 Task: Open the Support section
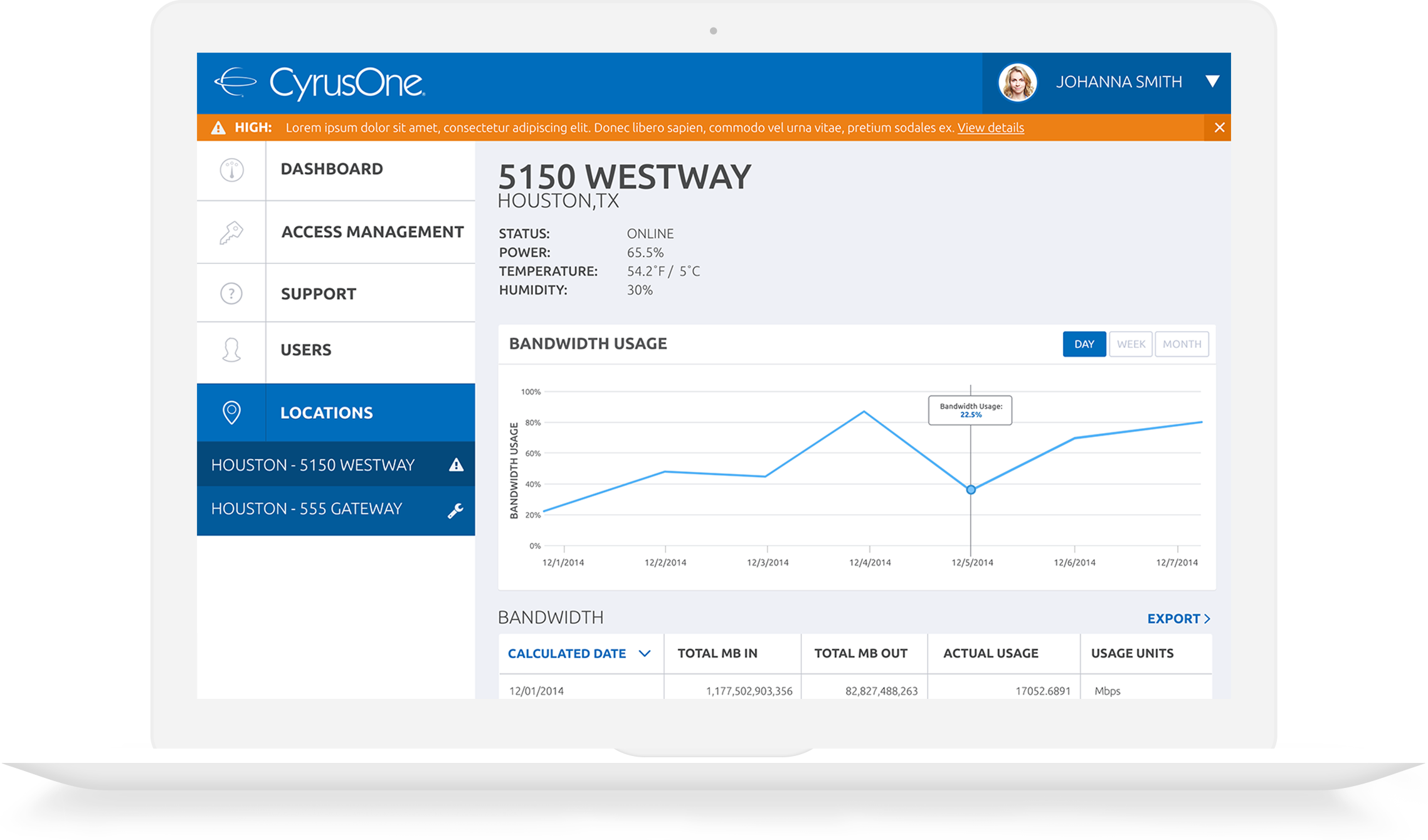319,294
